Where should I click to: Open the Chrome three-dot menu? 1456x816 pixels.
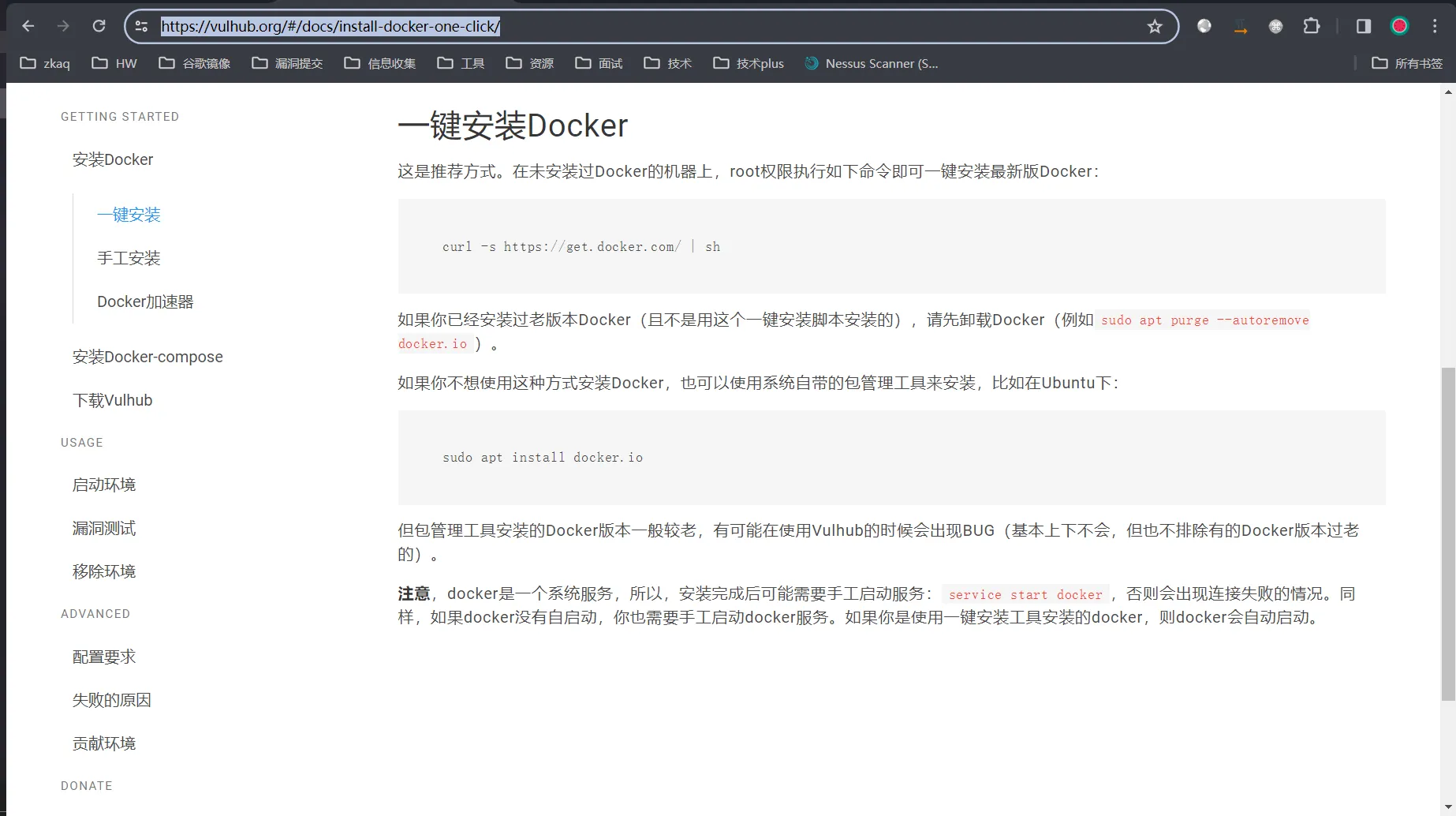(1435, 25)
